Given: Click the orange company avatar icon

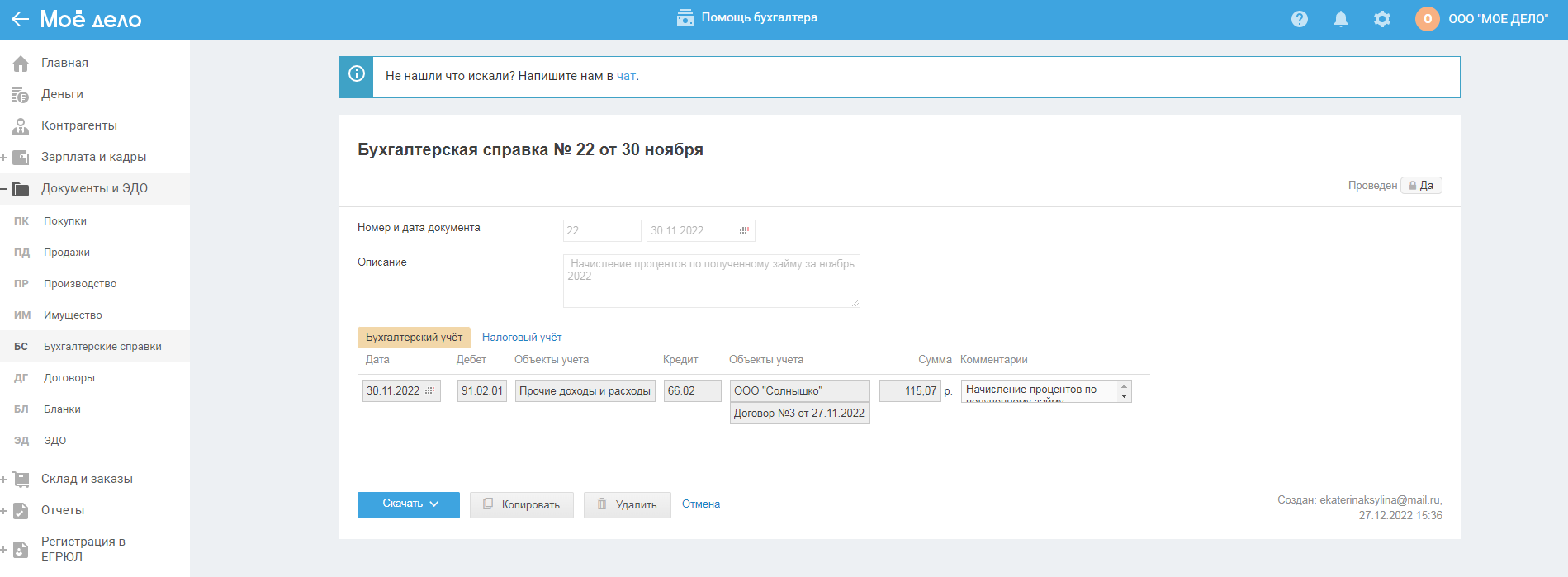Looking at the screenshot, I should click(x=1428, y=19).
